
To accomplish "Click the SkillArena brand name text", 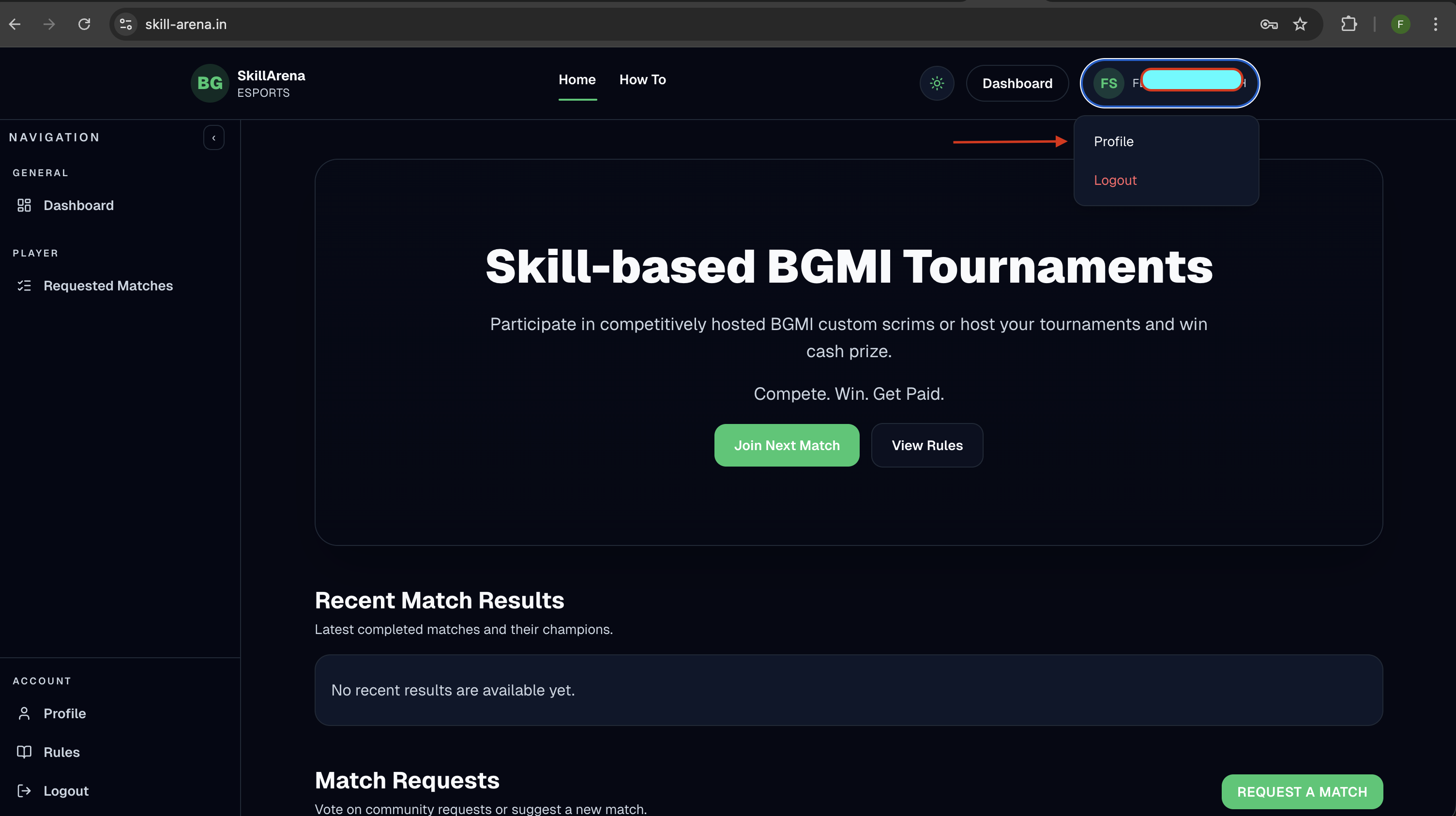I will (271, 76).
